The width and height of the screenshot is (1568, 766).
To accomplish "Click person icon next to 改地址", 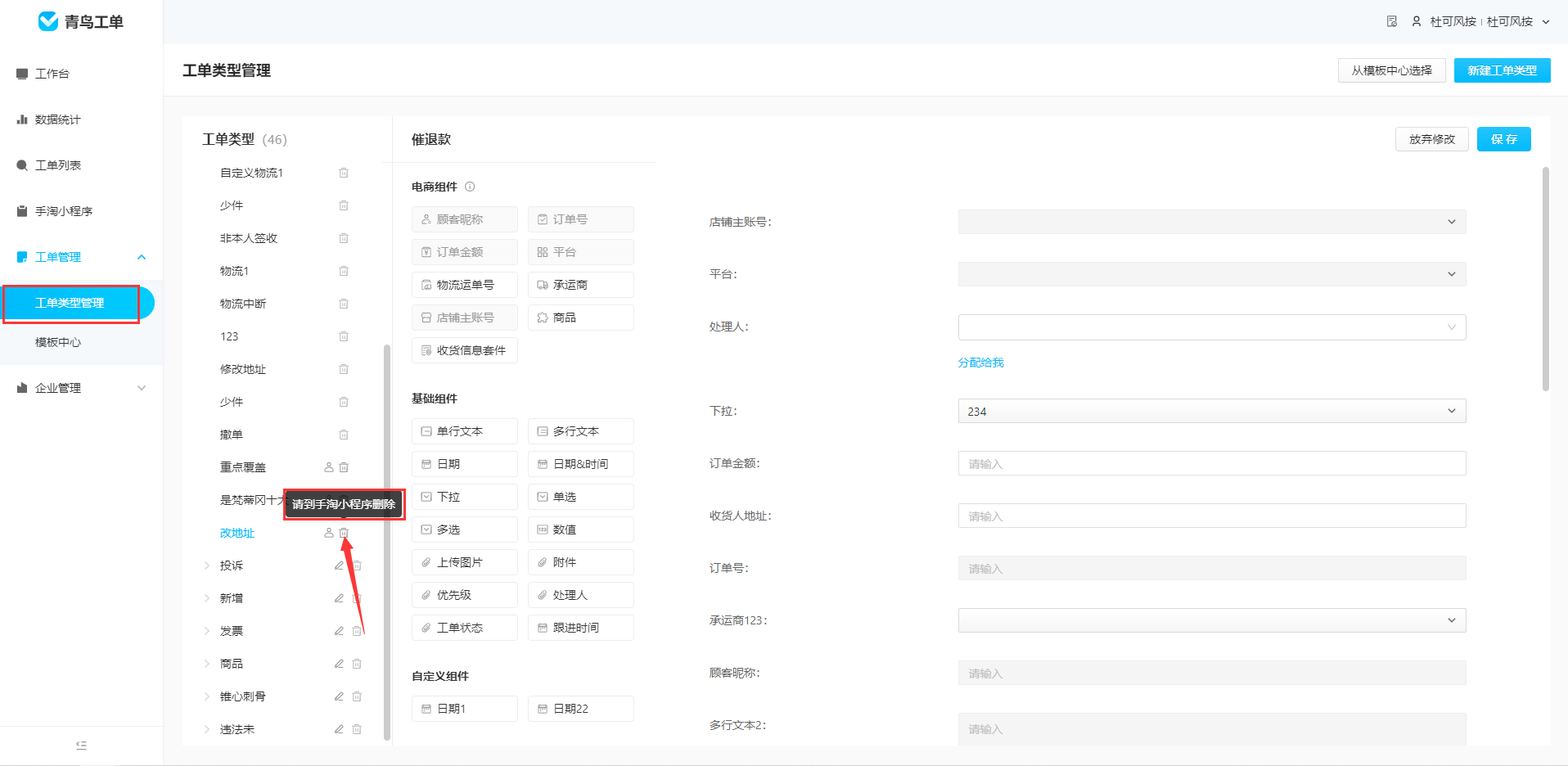I will pos(329,533).
